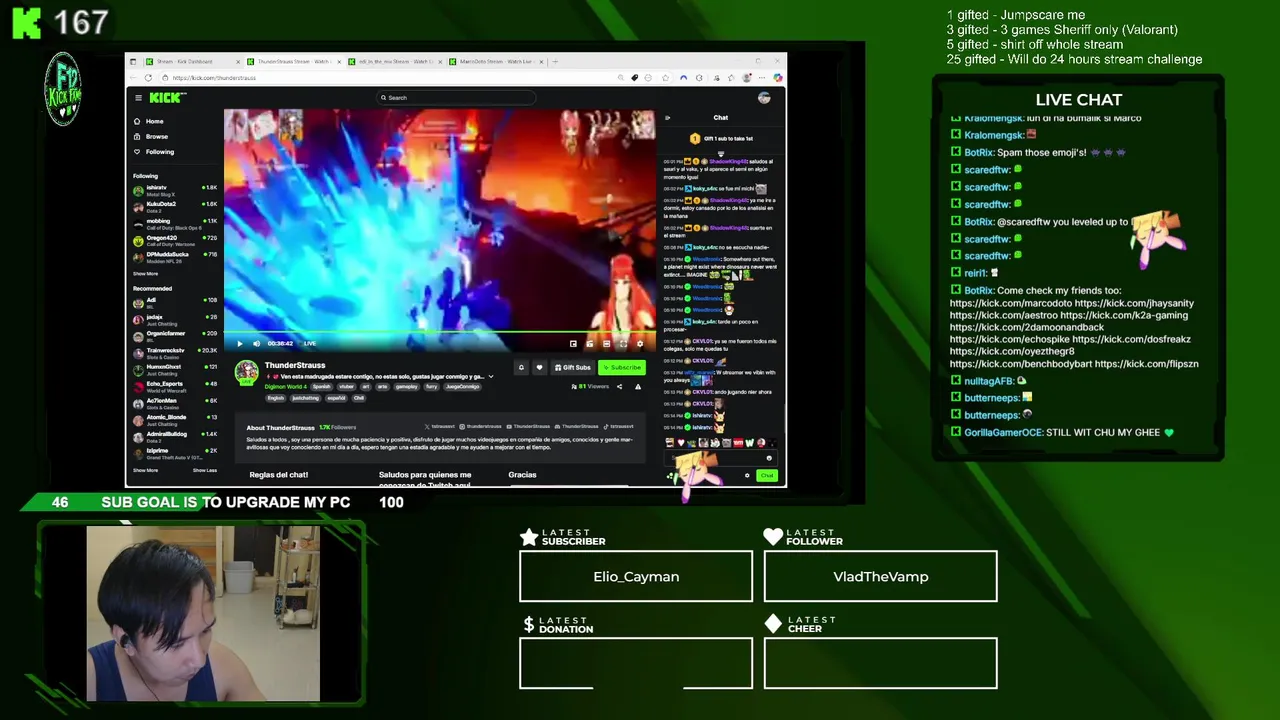
Task: Open mobbing channel from Following list
Action: point(175,222)
